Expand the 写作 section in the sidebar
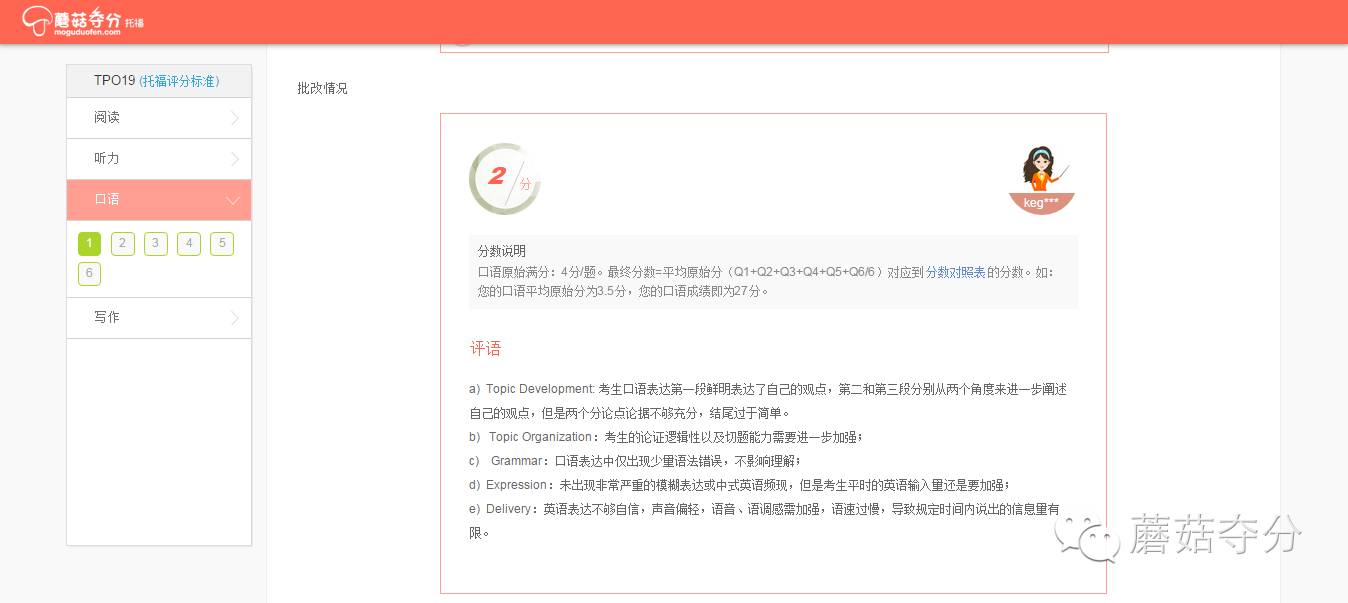This screenshot has height=603, width=1348. pos(158,317)
